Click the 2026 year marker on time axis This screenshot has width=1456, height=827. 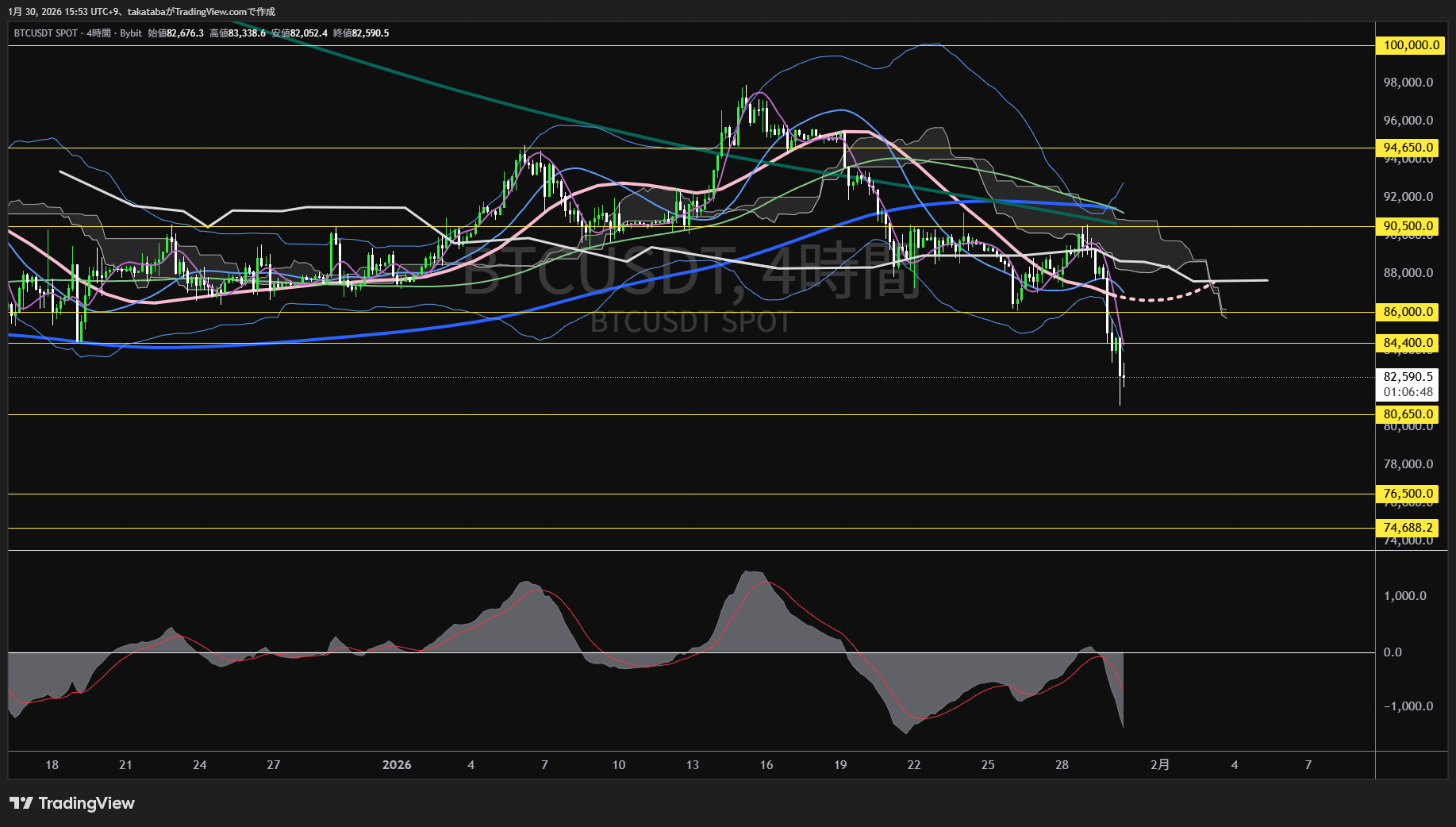[x=397, y=765]
